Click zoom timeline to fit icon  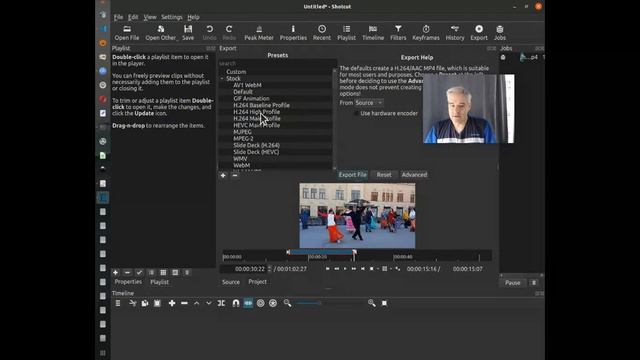click(x=384, y=303)
